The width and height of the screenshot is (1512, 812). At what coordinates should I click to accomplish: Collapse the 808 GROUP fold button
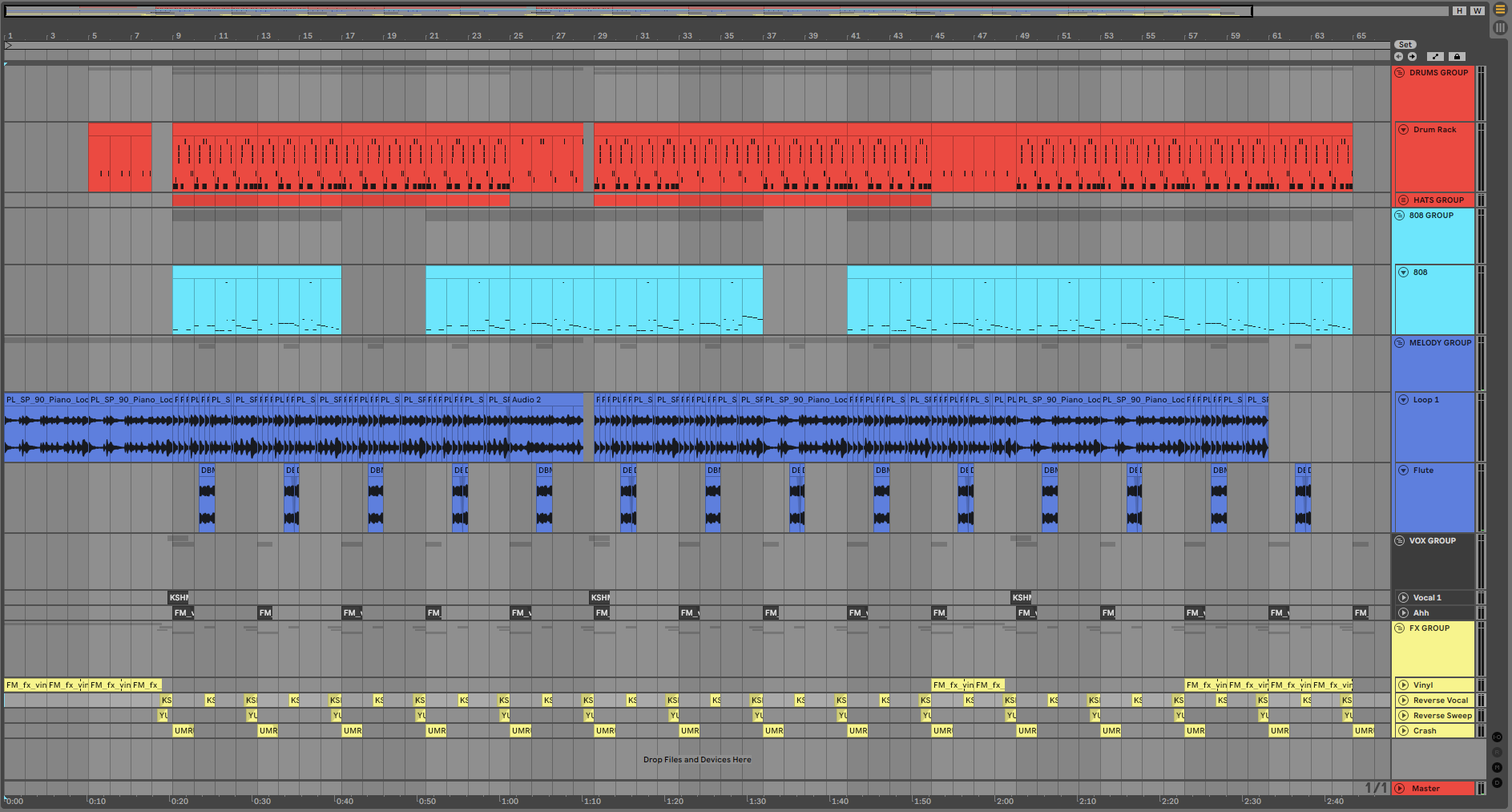1400,215
